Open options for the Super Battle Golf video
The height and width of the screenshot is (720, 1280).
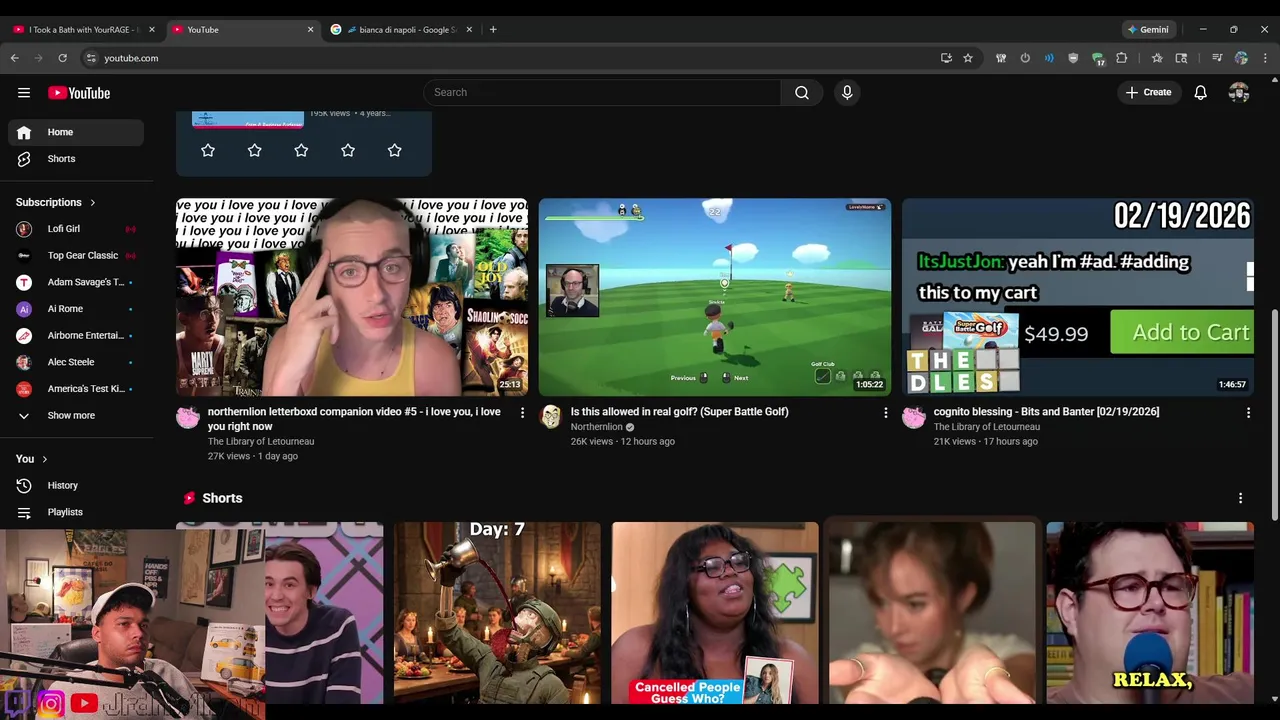[x=885, y=412]
